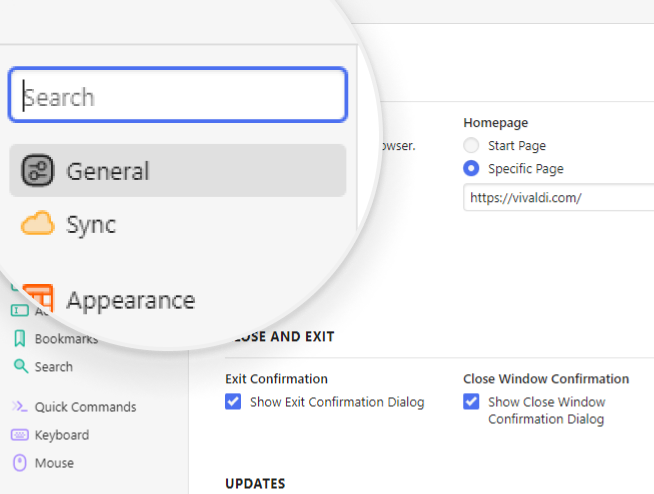The height and width of the screenshot is (494, 654).
Task: Click the Address Bar icon above Bookmarks
Action: click(19, 310)
